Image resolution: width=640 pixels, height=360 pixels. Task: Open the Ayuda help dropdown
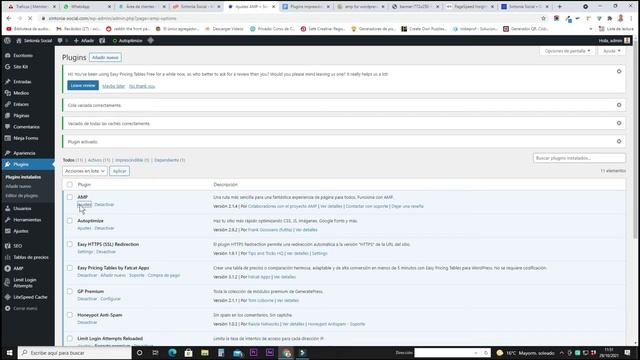(x=611, y=51)
